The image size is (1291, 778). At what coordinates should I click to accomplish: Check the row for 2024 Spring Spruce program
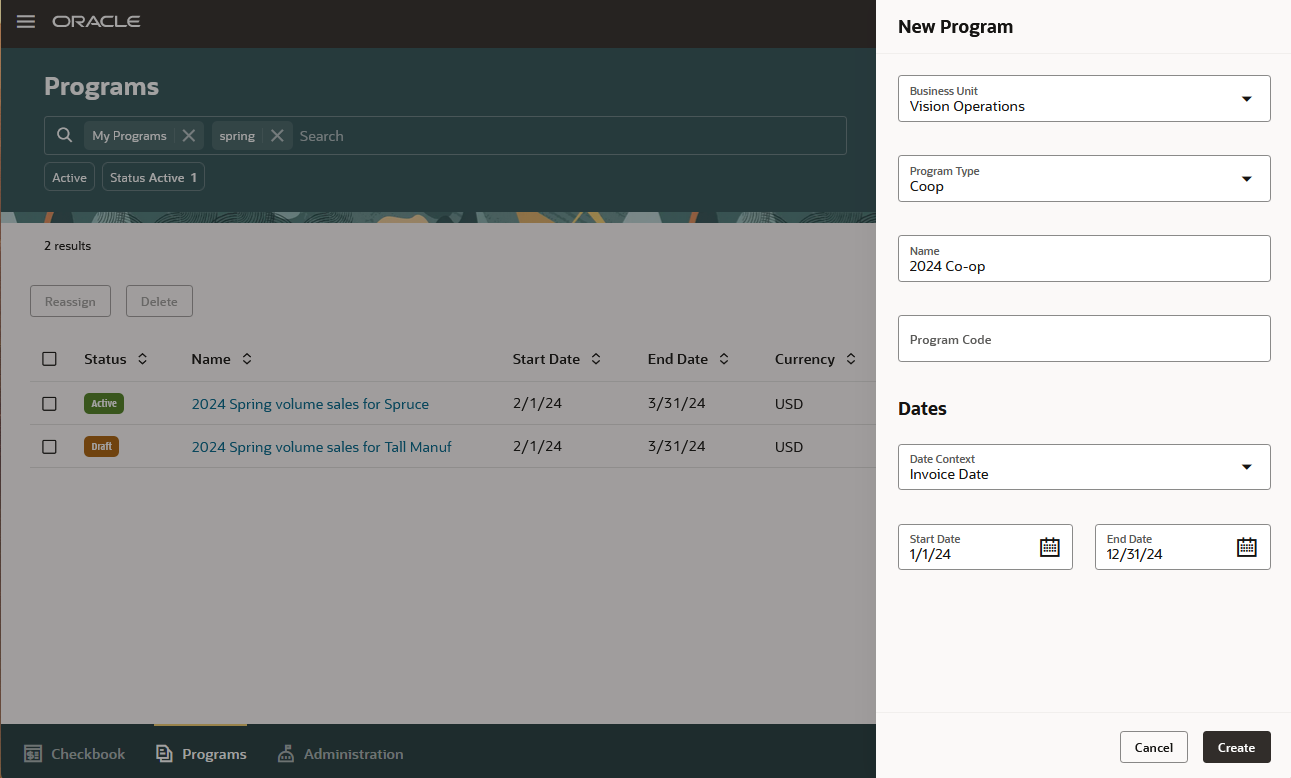pos(49,403)
